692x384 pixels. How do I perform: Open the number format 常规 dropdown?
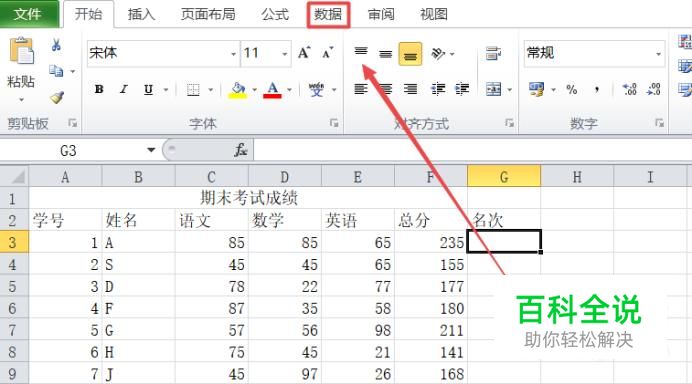pyautogui.click(x=658, y=54)
